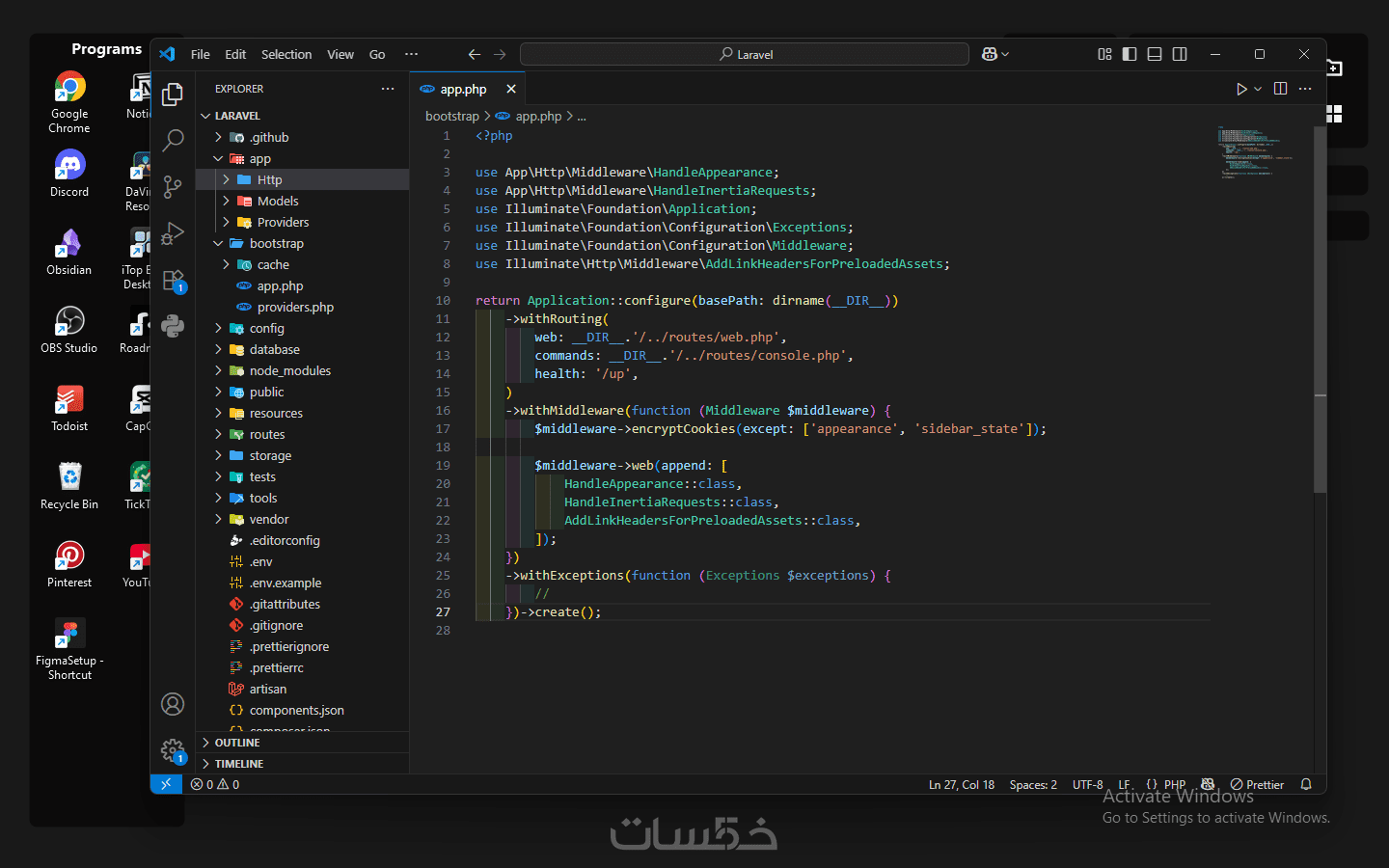Open the run button dropdown arrow
The image size is (1389, 868).
[x=1258, y=89]
